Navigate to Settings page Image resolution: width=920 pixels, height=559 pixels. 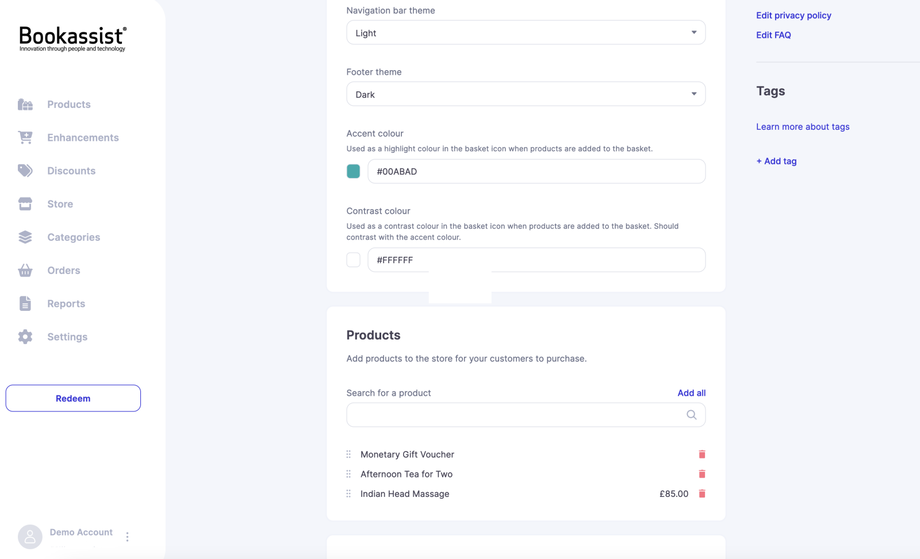click(67, 337)
